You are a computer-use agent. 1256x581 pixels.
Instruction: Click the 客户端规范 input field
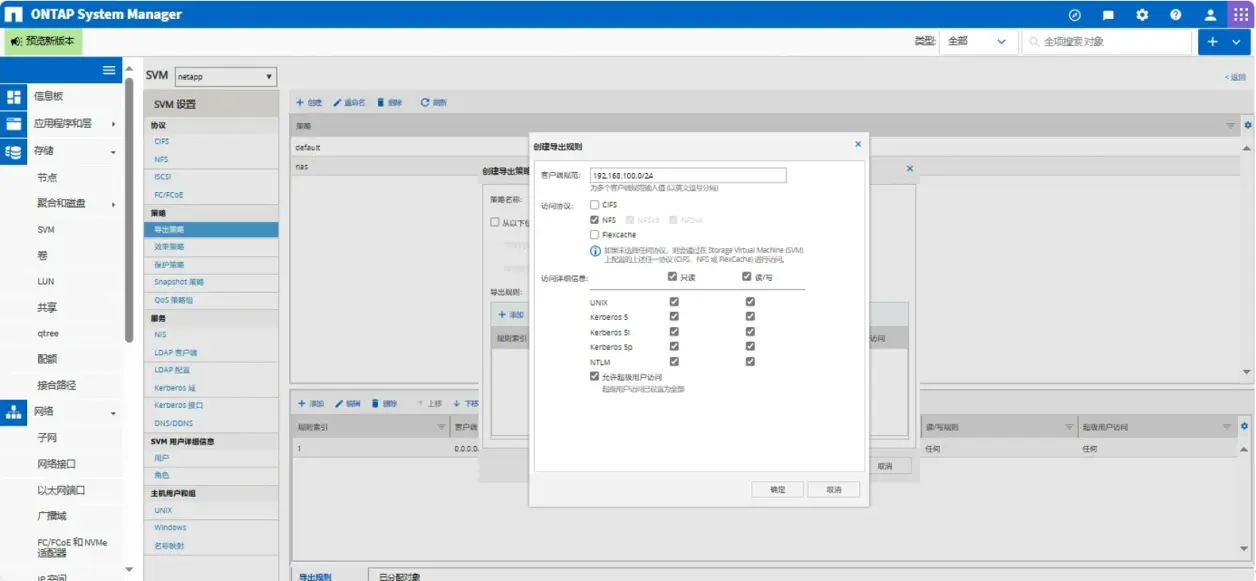pyautogui.click(x=688, y=175)
